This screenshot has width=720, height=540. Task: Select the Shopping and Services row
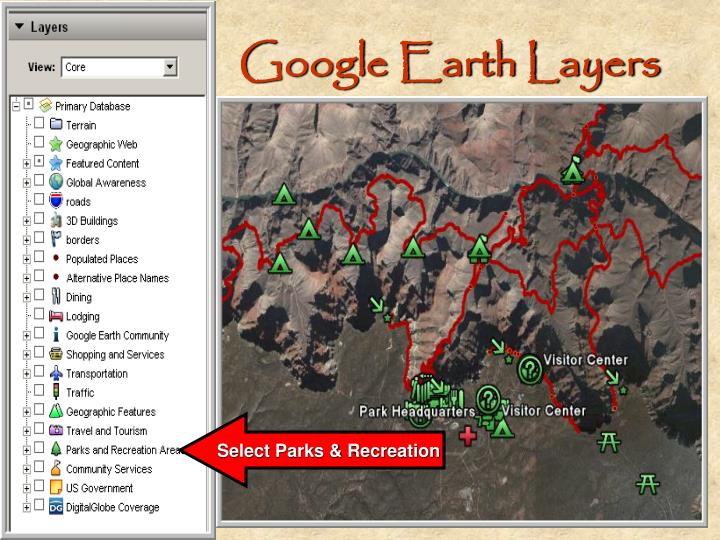(115, 354)
